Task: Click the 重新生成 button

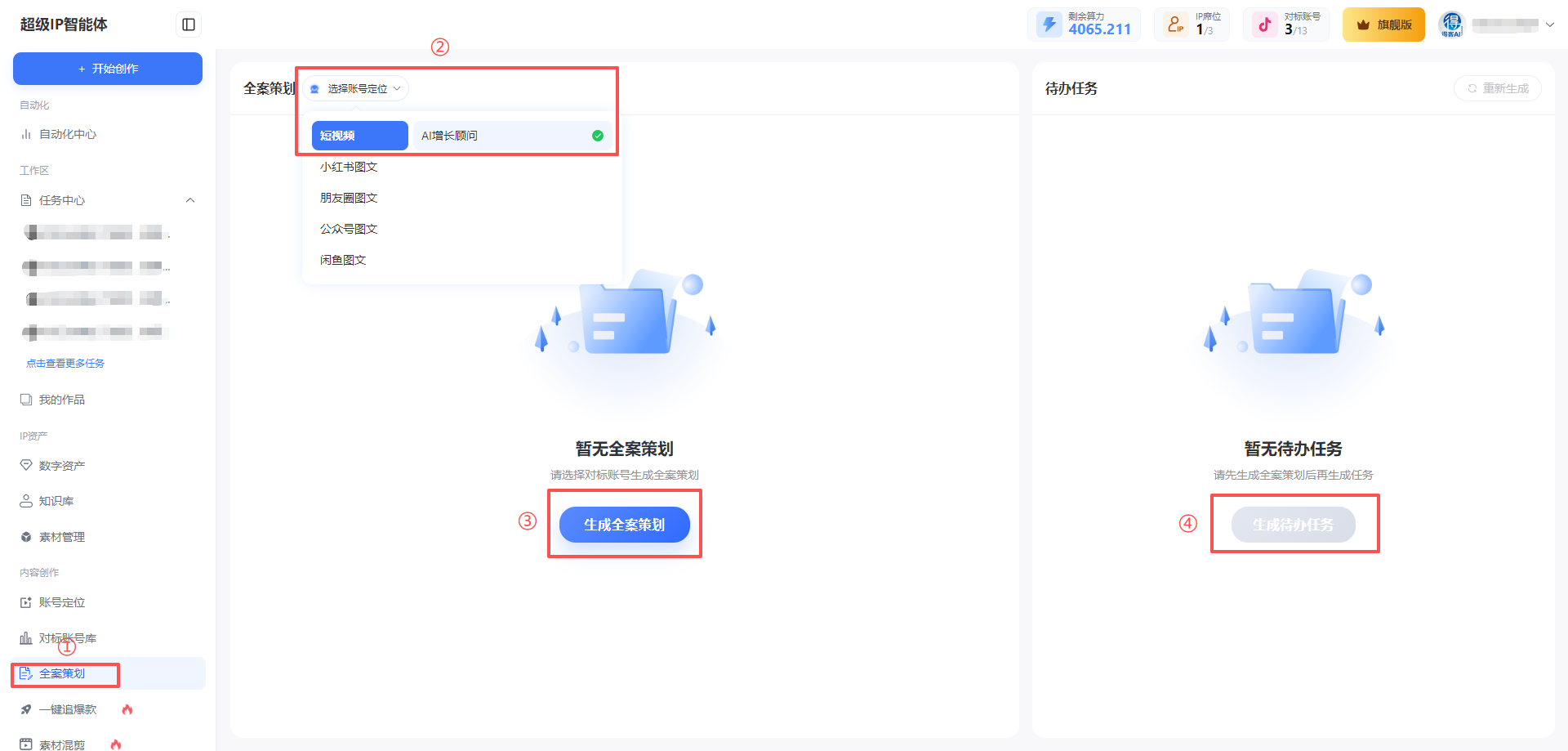Action: coord(1498,88)
